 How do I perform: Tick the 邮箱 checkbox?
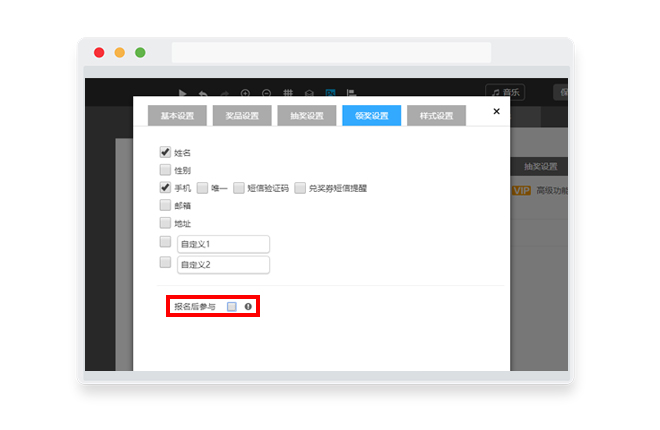[x=165, y=205]
